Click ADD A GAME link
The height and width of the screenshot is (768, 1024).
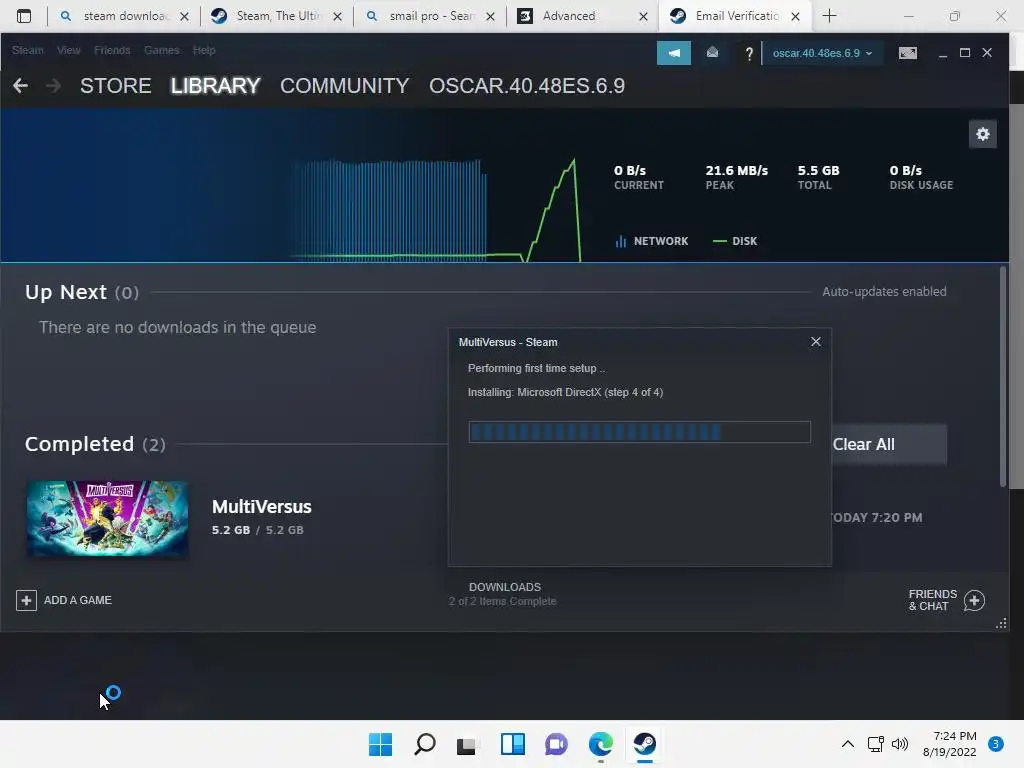78,600
